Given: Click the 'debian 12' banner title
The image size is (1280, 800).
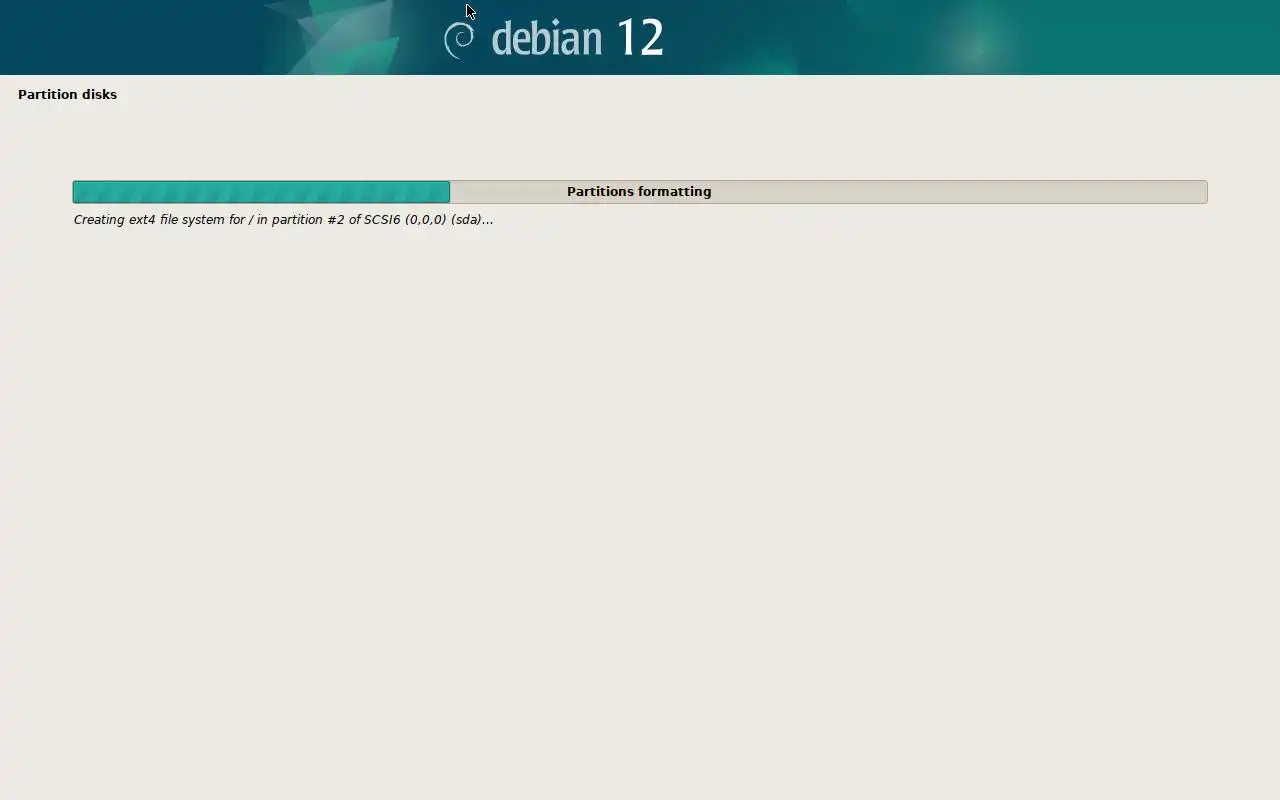Looking at the screenshot, I should 577,38.
